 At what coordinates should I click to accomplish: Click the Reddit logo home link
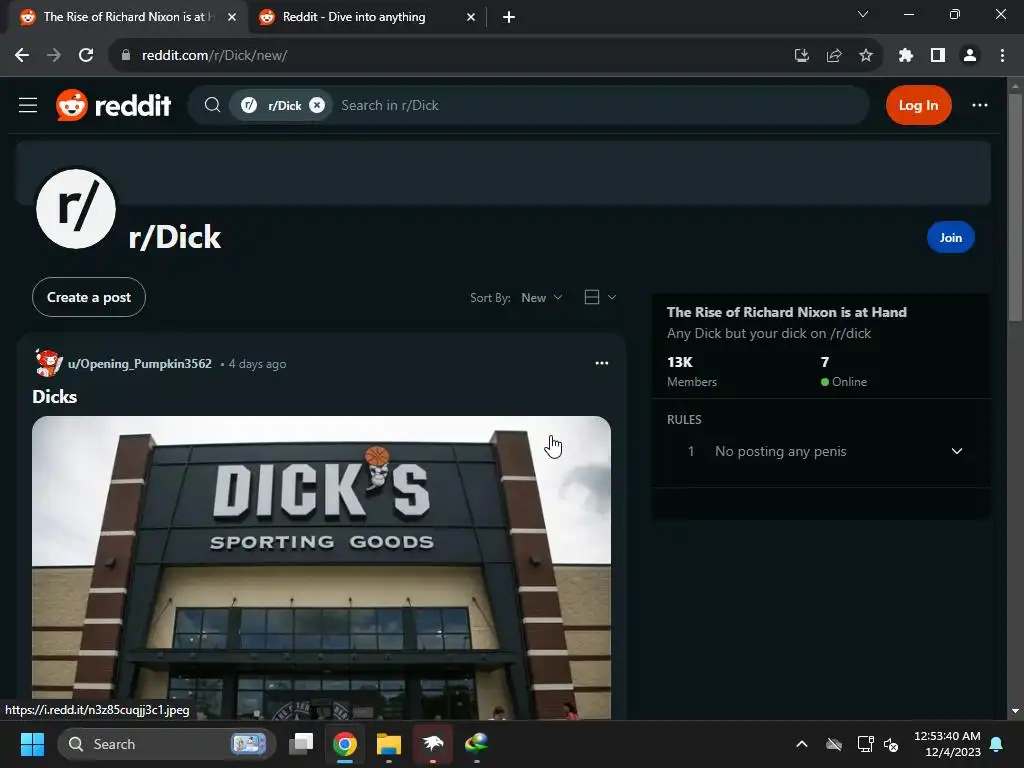click(x=114, y=105)
